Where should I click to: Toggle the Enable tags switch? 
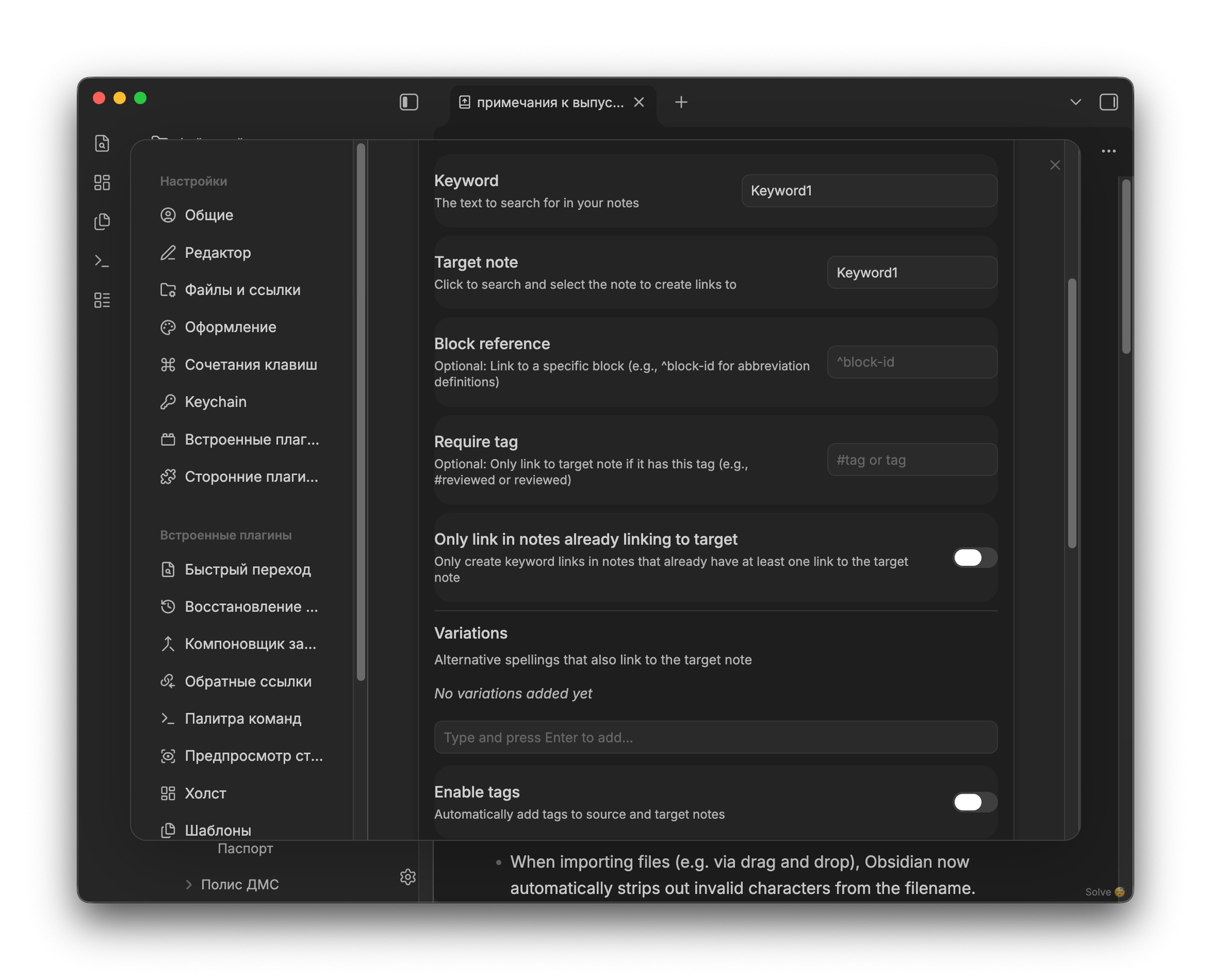pos(974,802)
